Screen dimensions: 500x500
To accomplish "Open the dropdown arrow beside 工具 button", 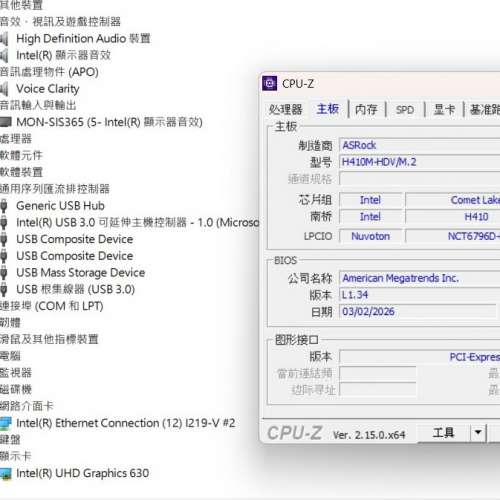I will [478, 433].
